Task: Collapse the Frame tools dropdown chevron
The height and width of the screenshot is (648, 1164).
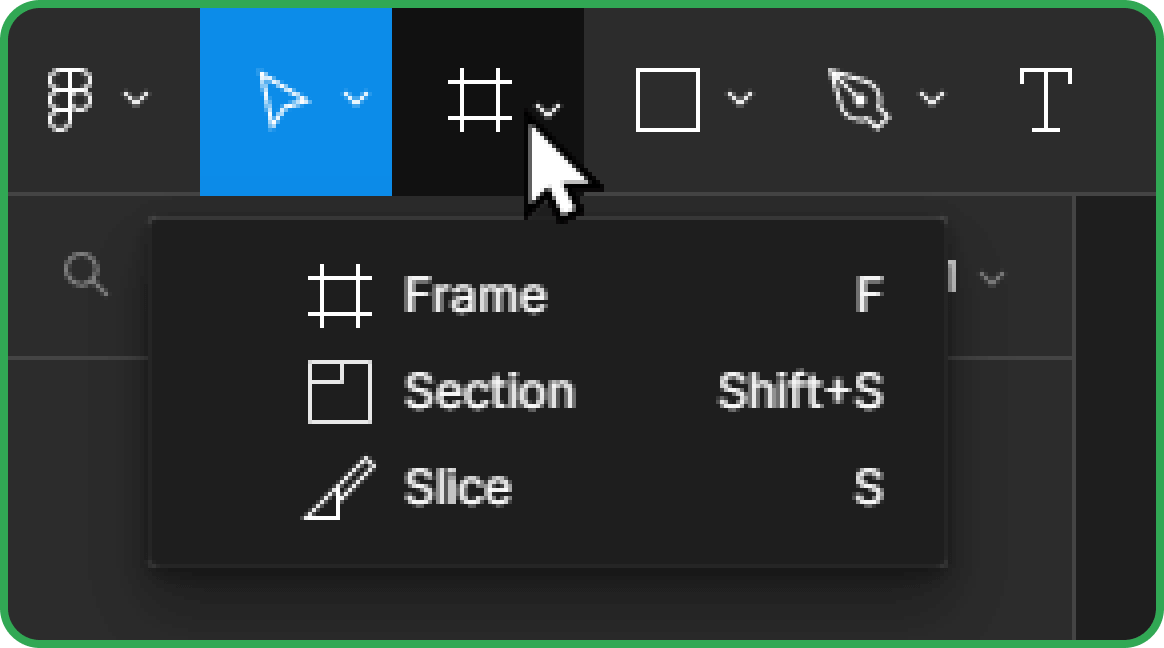Action: click(x=548, y=111)
